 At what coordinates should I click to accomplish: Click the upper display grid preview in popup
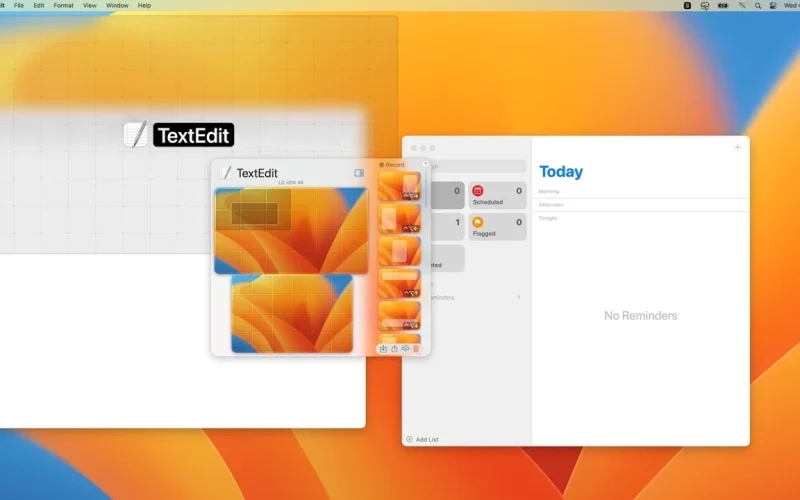click(x=291, y=231)
